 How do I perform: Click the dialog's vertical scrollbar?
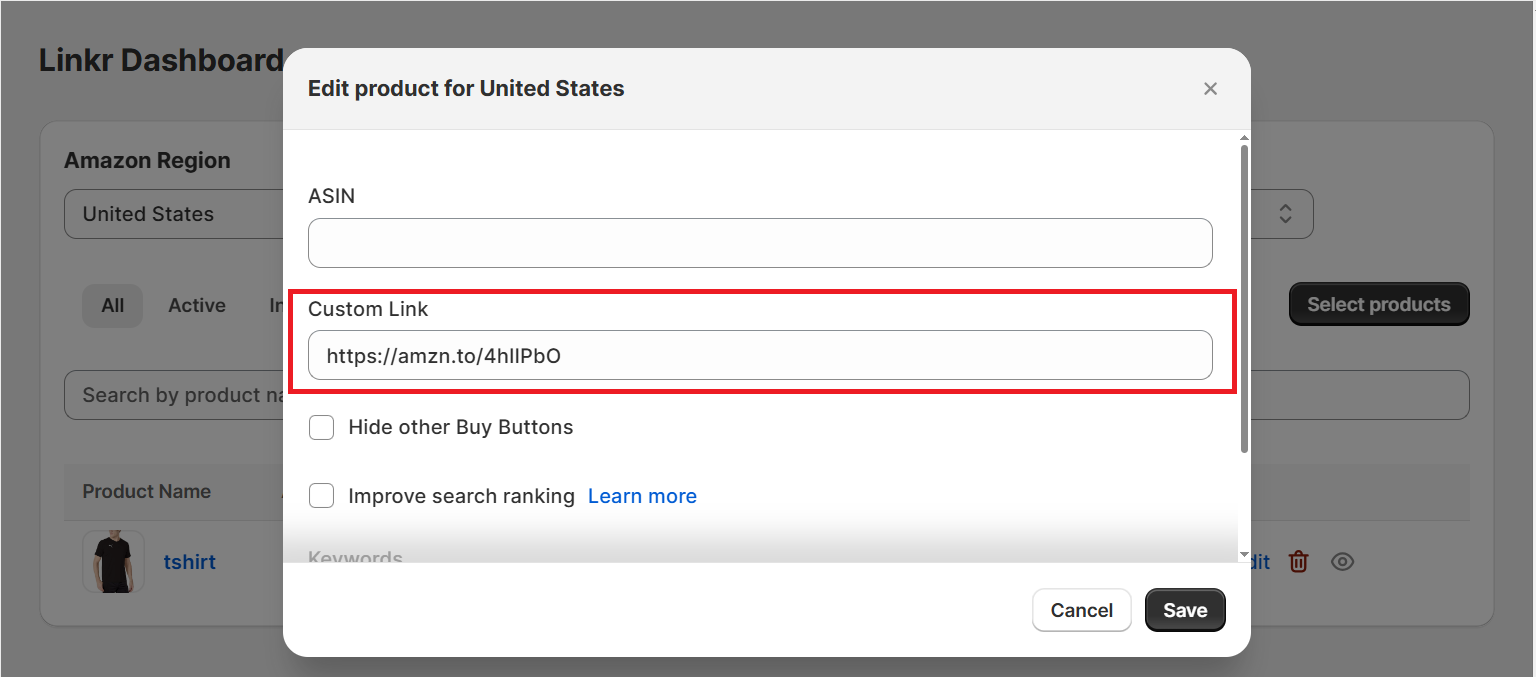point(1244,298)
